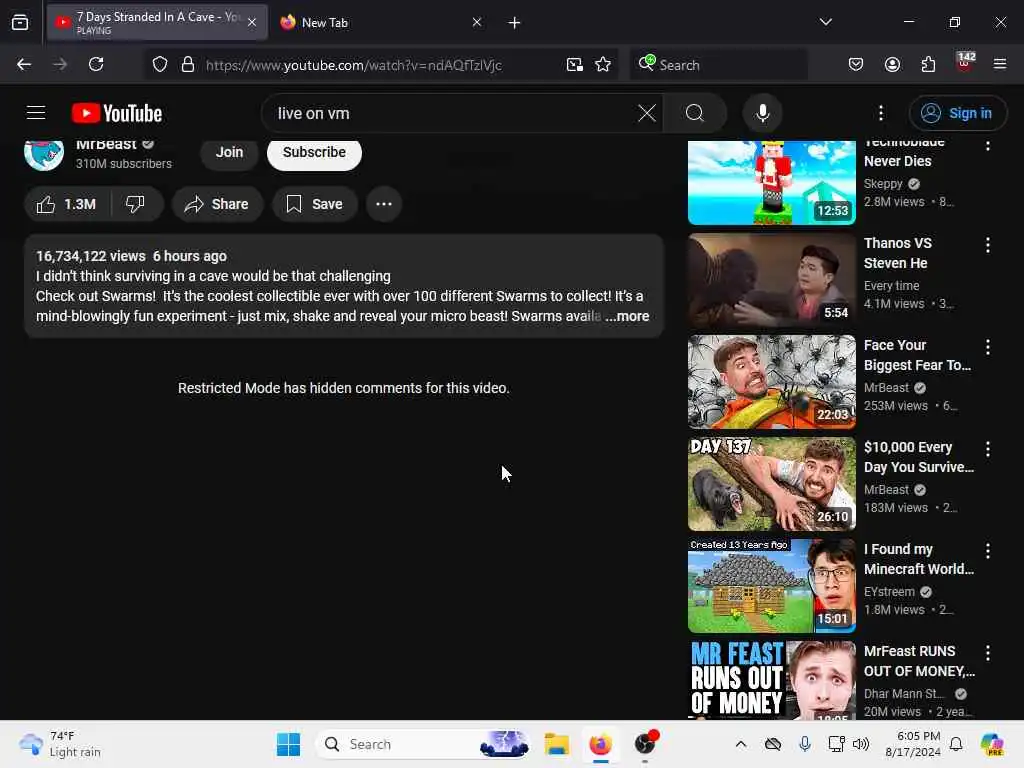Open notifications bell in taskbar
The image size is (1024, 768).
pyautogui.click(x=956, y=744)
